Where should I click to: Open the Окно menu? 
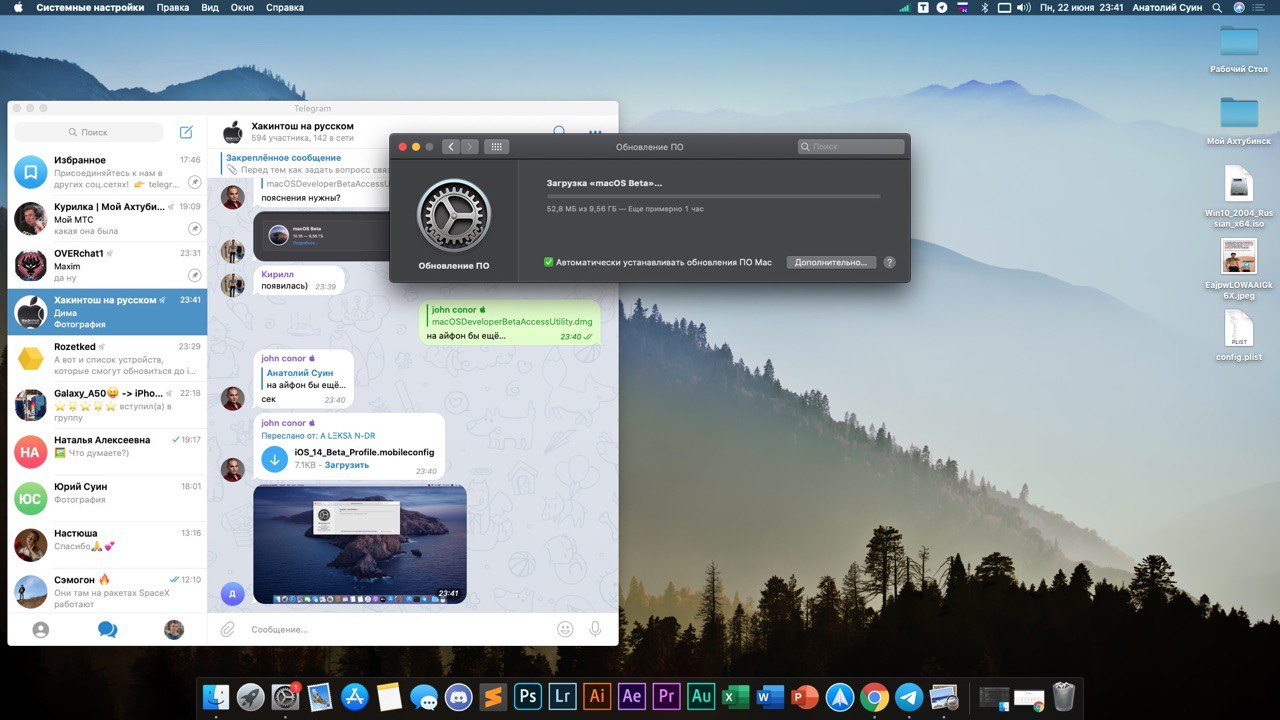click(x=242, y=7)
